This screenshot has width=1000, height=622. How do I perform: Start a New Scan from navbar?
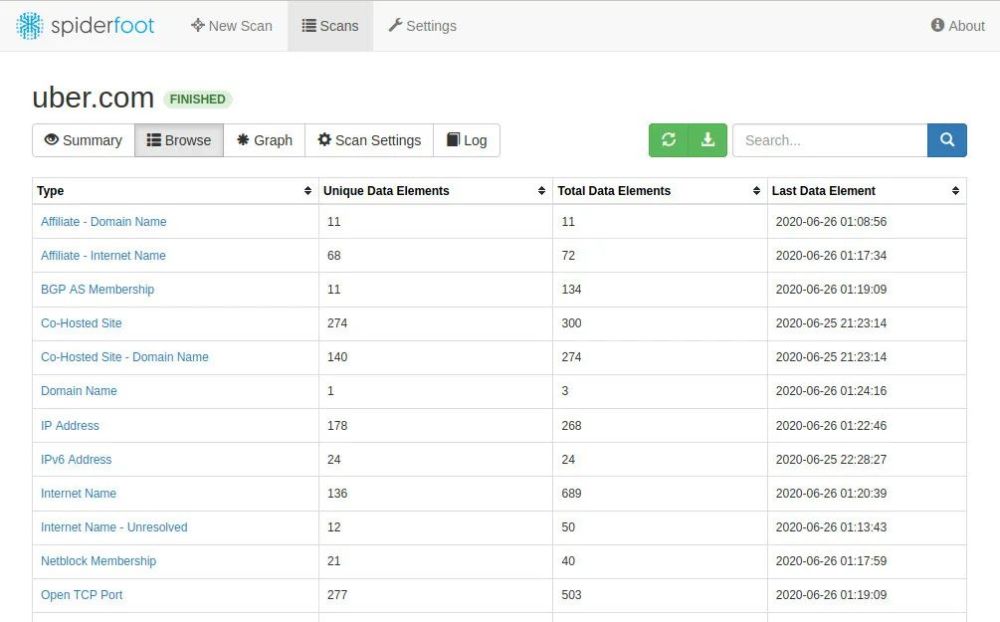click(x=231, y=26)
